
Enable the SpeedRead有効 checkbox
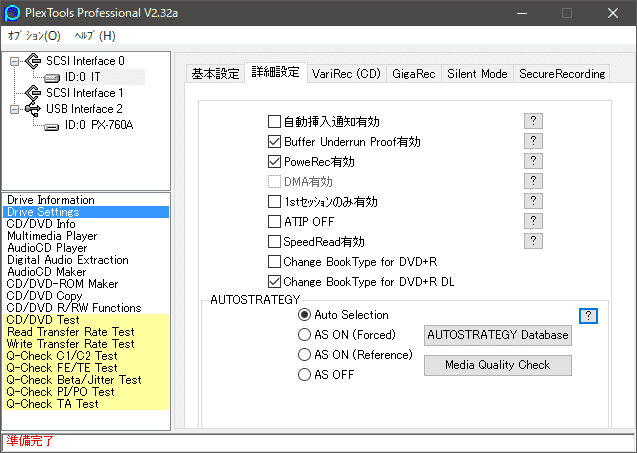[x=275, y=242]
